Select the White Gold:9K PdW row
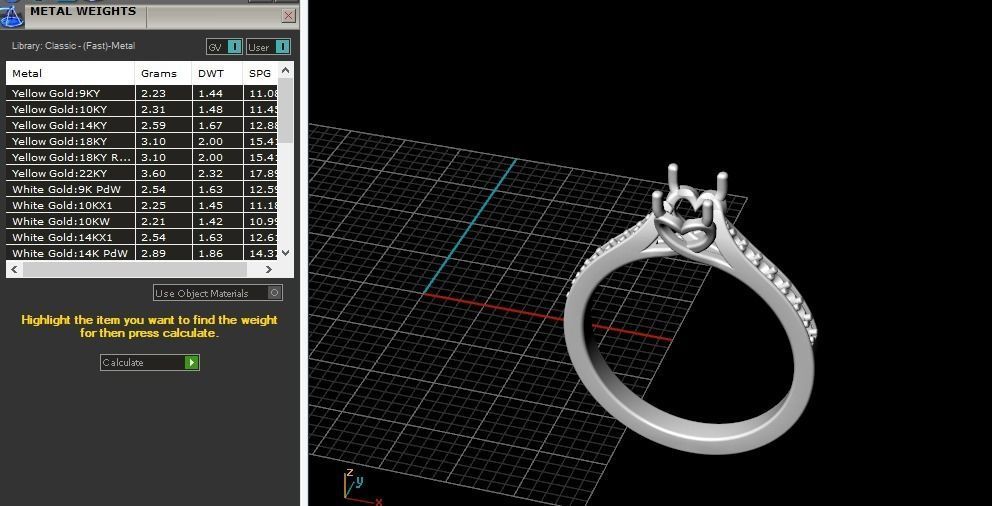Image resolution: width=992 pixels, height=506 pixels. pyautogui.click(x=142, y=189)
